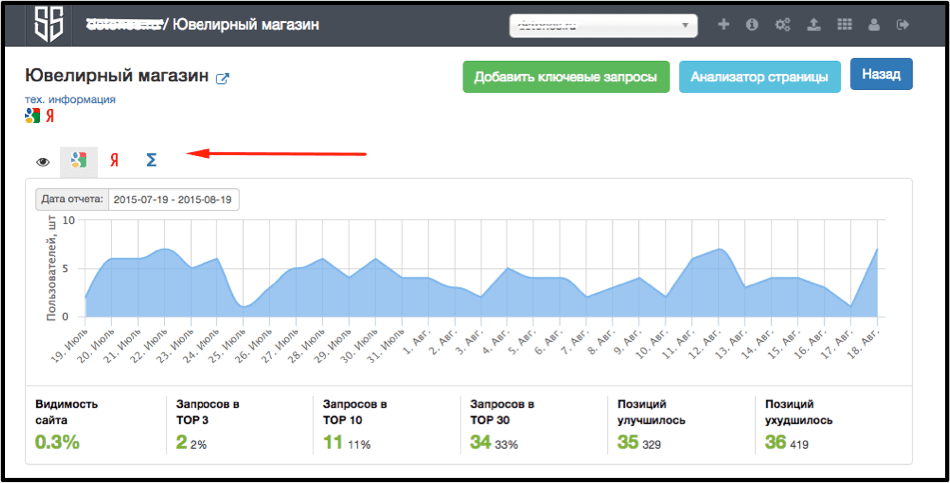
Task: Open Анализатор страницы button
Action: (x=759, y=77)
